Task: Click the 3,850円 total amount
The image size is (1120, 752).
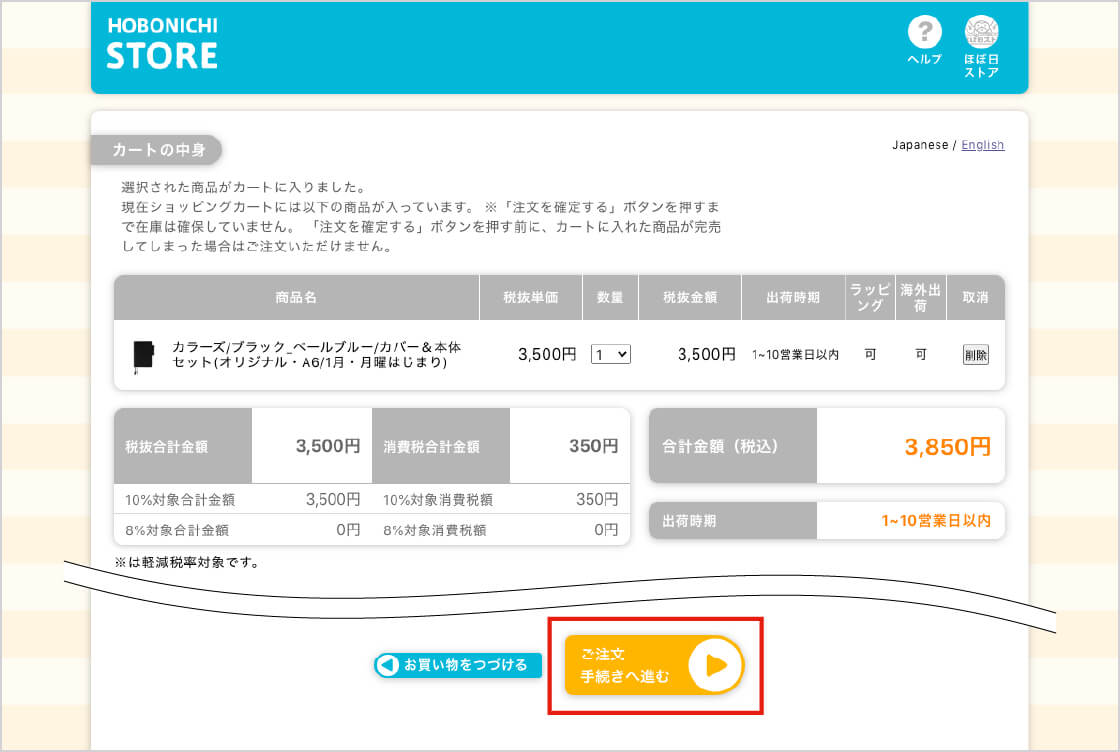Action: pos(946,447)
